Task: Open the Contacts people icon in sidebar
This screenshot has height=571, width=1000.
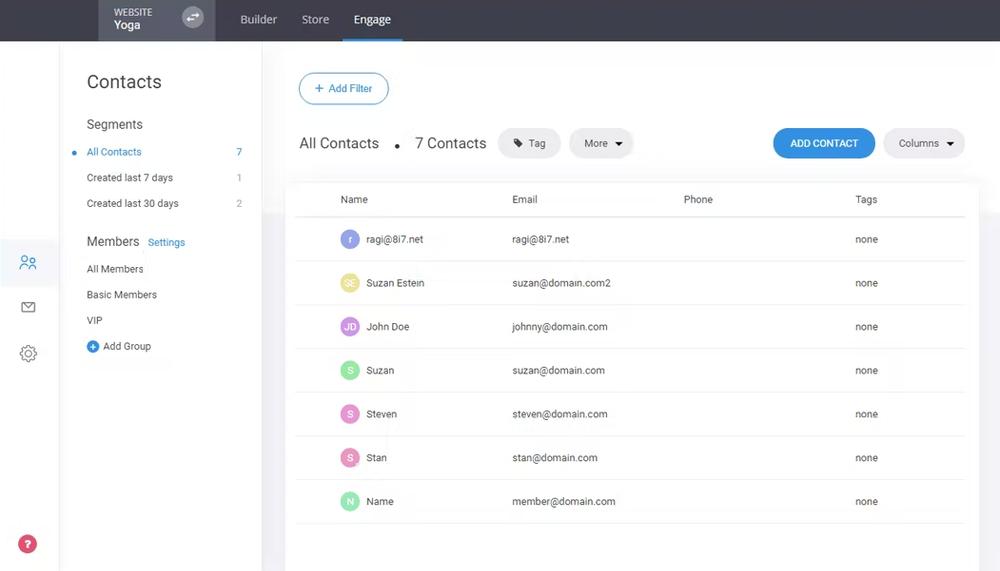Action: click(x=28, y=262)
